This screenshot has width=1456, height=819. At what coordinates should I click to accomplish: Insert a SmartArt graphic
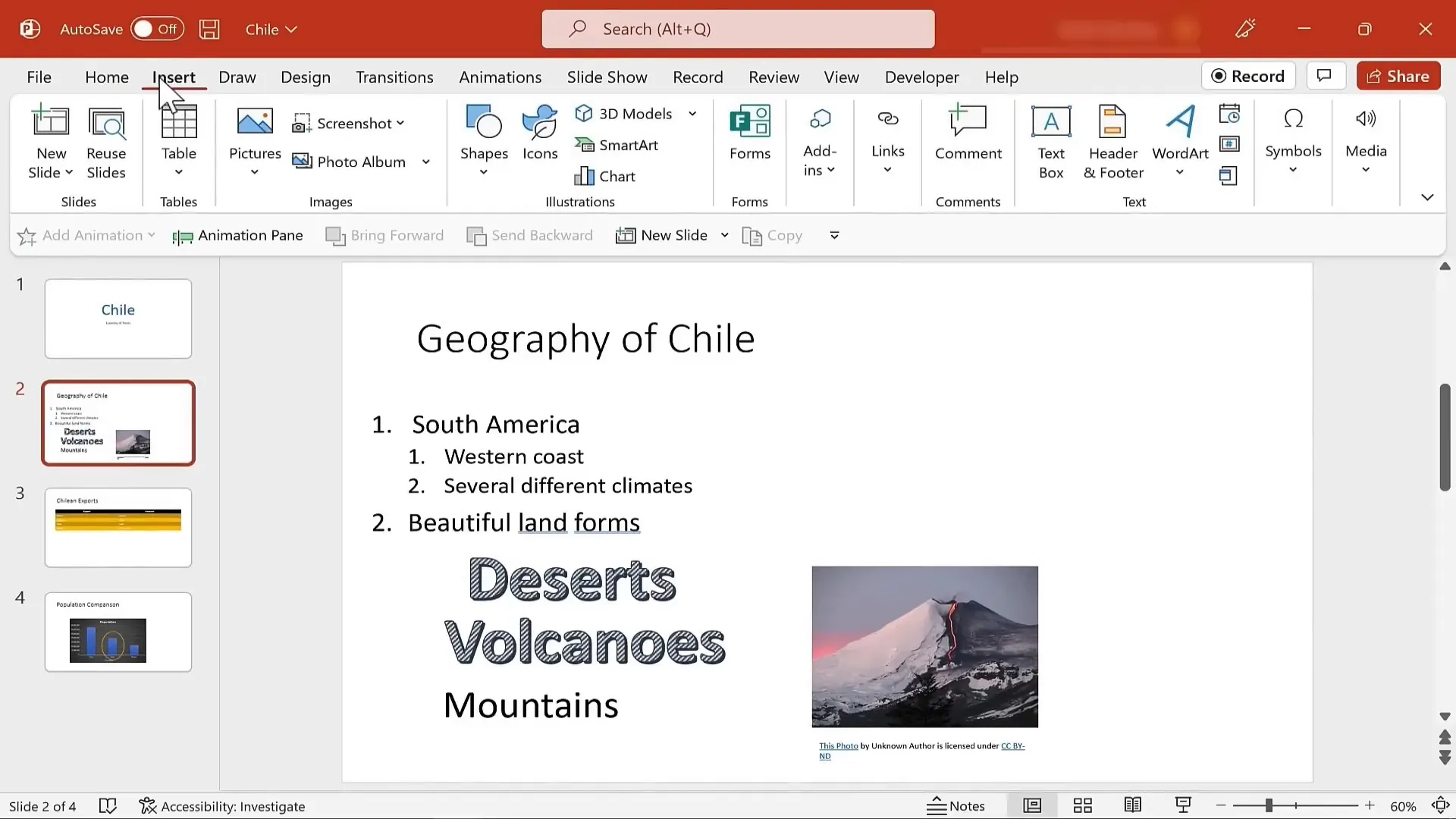pos(616,145)
